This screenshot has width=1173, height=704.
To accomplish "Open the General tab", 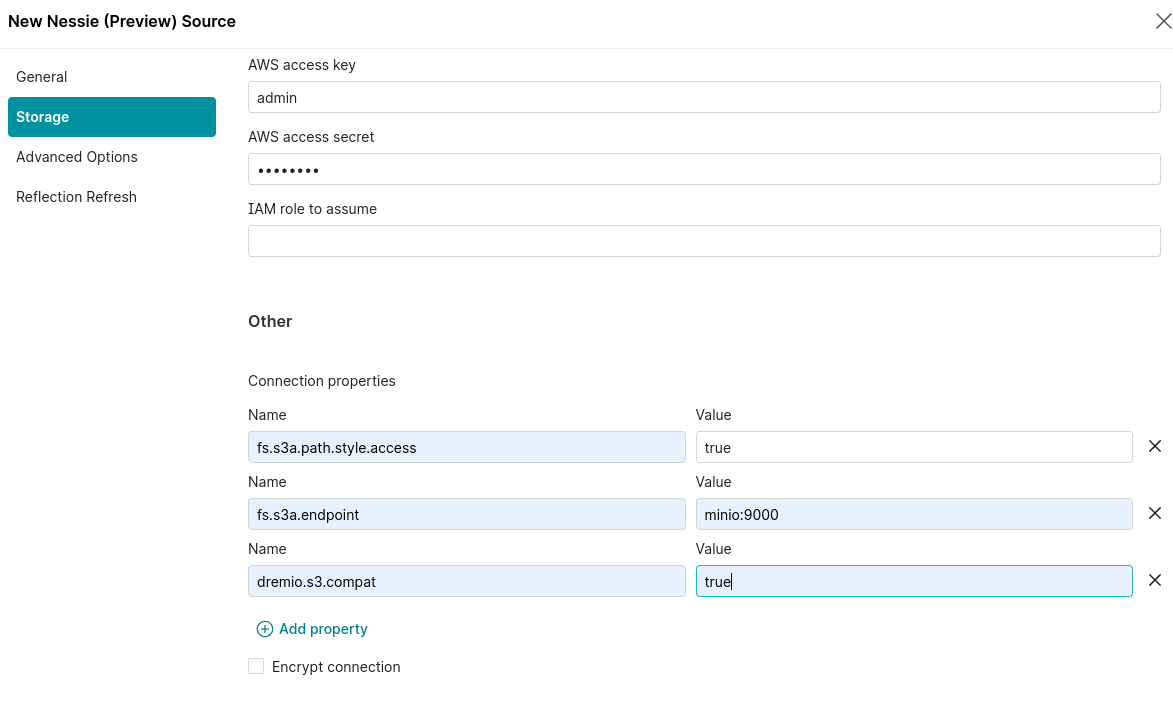I will pos(42,77).
